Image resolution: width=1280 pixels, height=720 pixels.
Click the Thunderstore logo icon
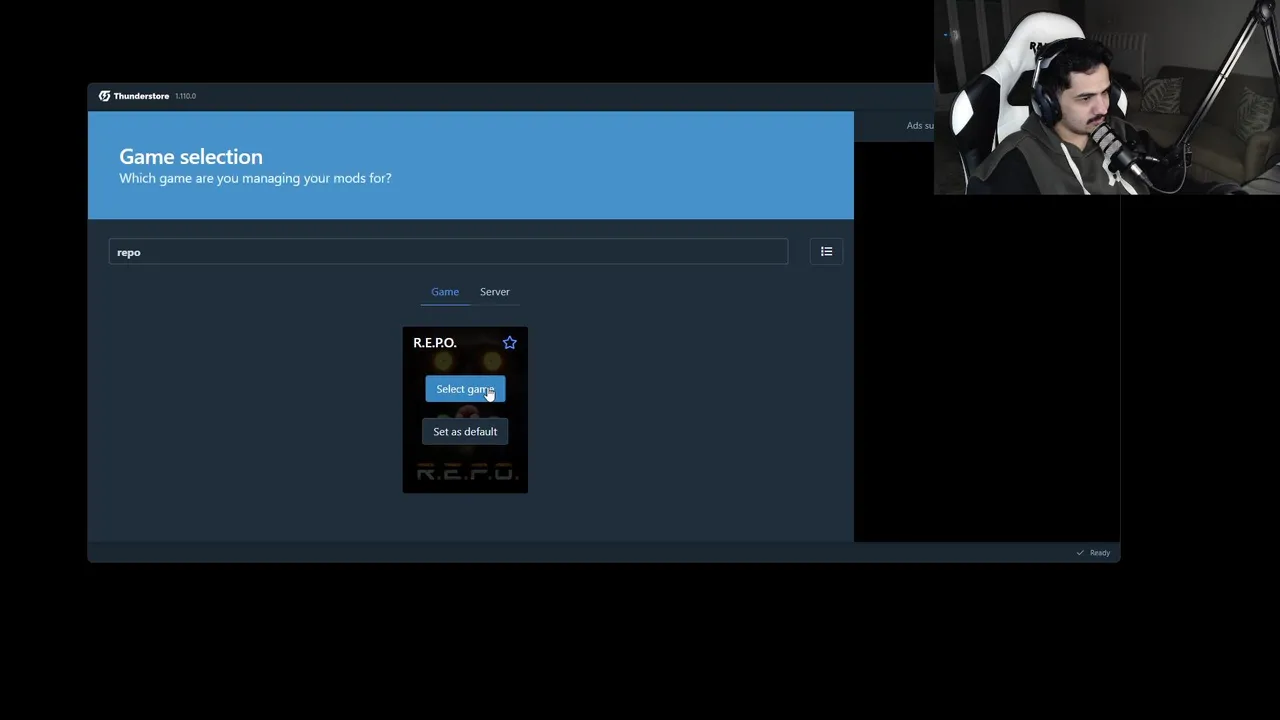pyautogui.click(x=104, y=96)
